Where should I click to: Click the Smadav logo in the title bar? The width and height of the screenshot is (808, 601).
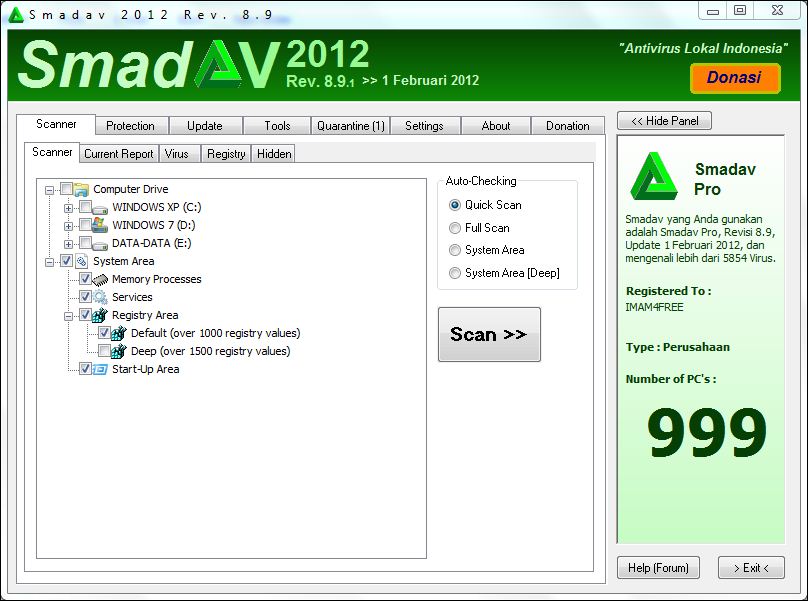[16, 14]
